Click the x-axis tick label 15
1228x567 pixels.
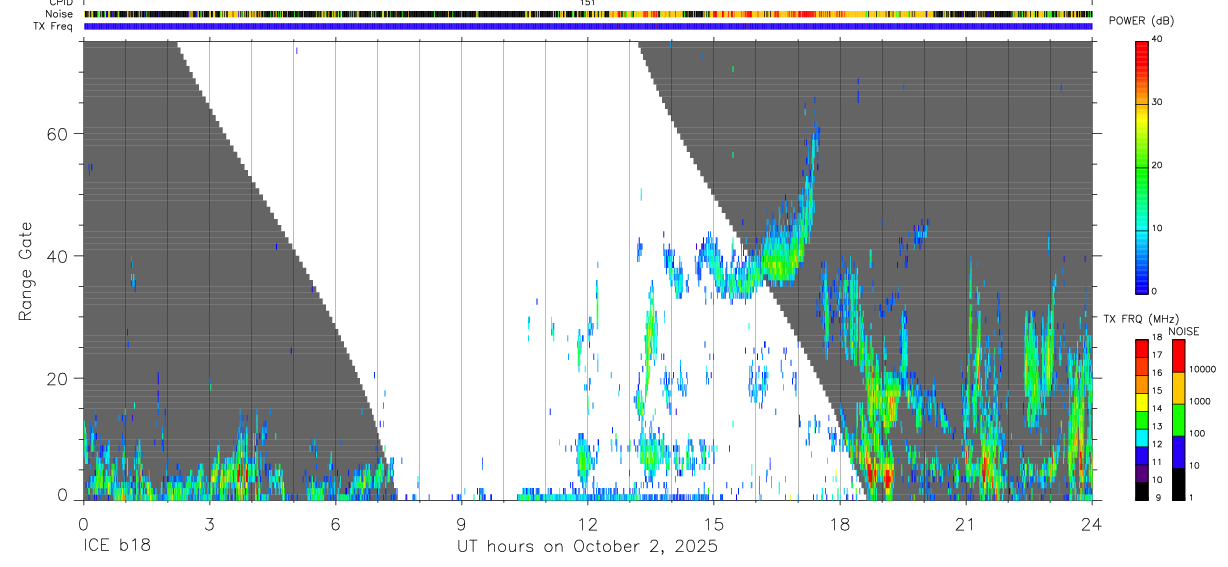(x=714, y=524)
